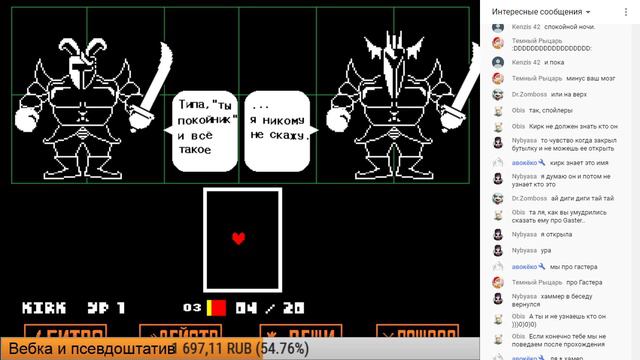Click chat text 'спокойной ночи.'
Image resolution: width=640 pixels, height=360 pixels.
570,27
